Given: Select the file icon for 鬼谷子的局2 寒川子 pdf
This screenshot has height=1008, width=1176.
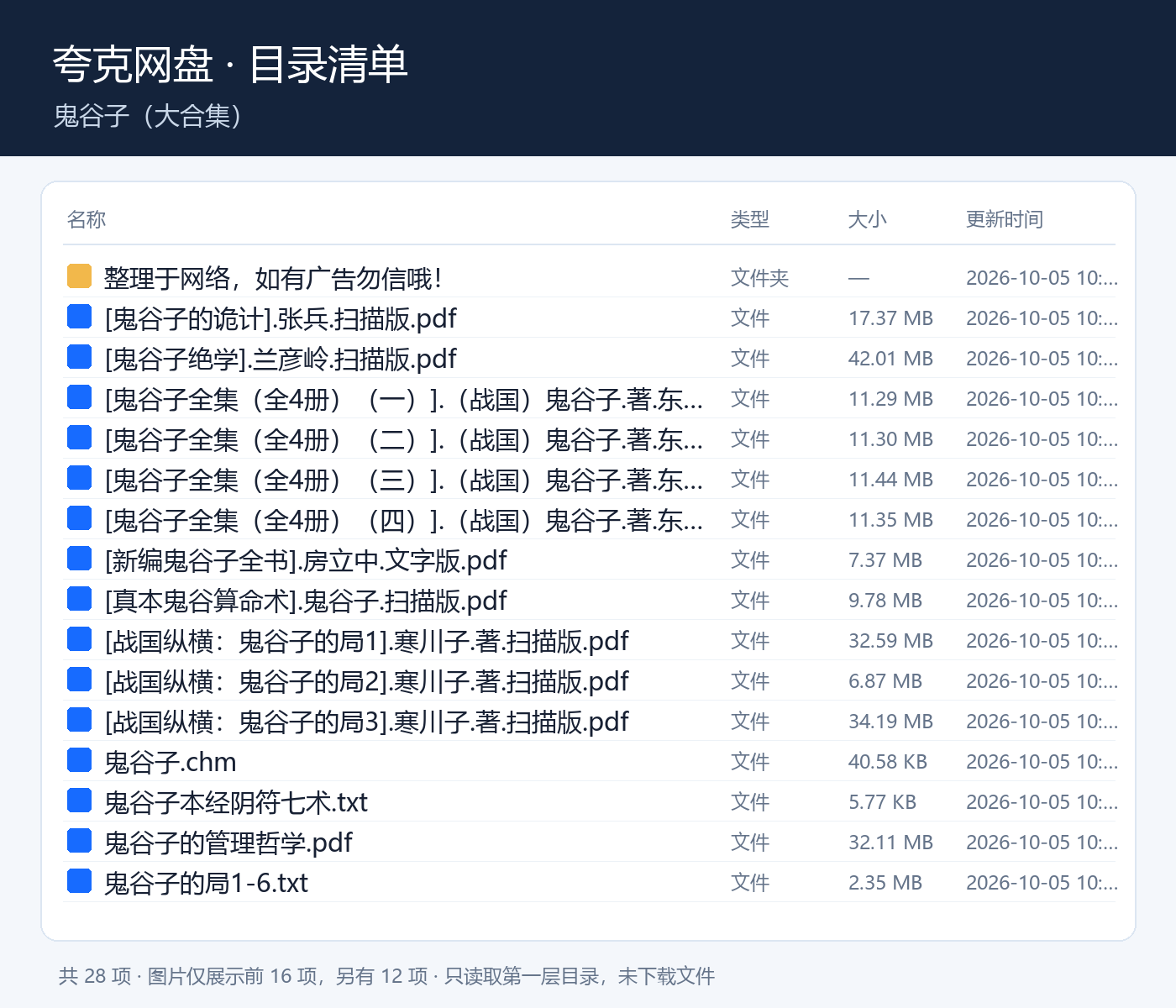Looking at the screenshot, I should [x=79, y=680].
